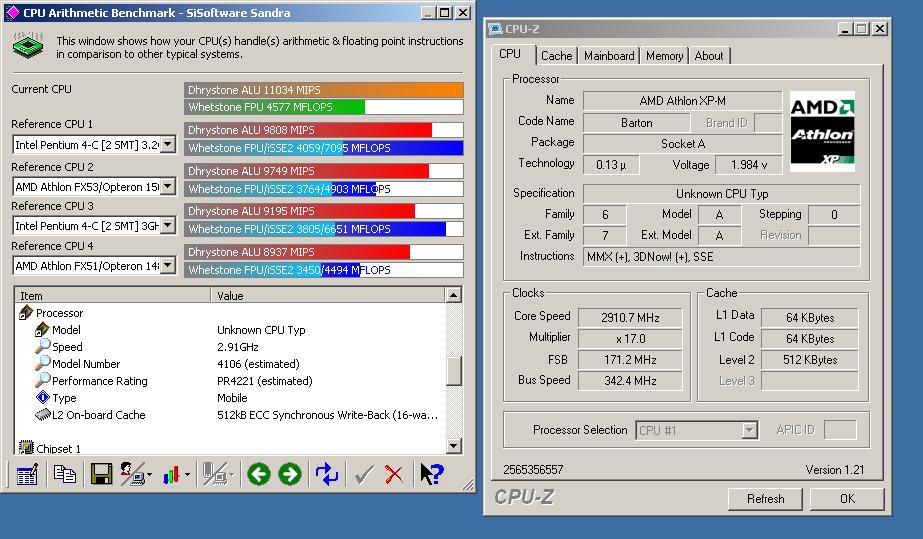Click the blue Type icon in list
The height and width of the screenshot is (539, 923).
tap(43, 398)
